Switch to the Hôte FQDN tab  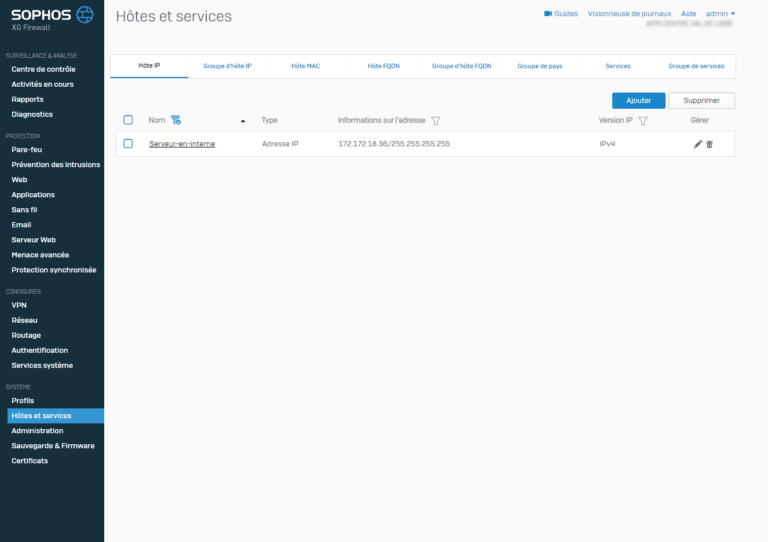pyautogui.click(x=384, y=66)
